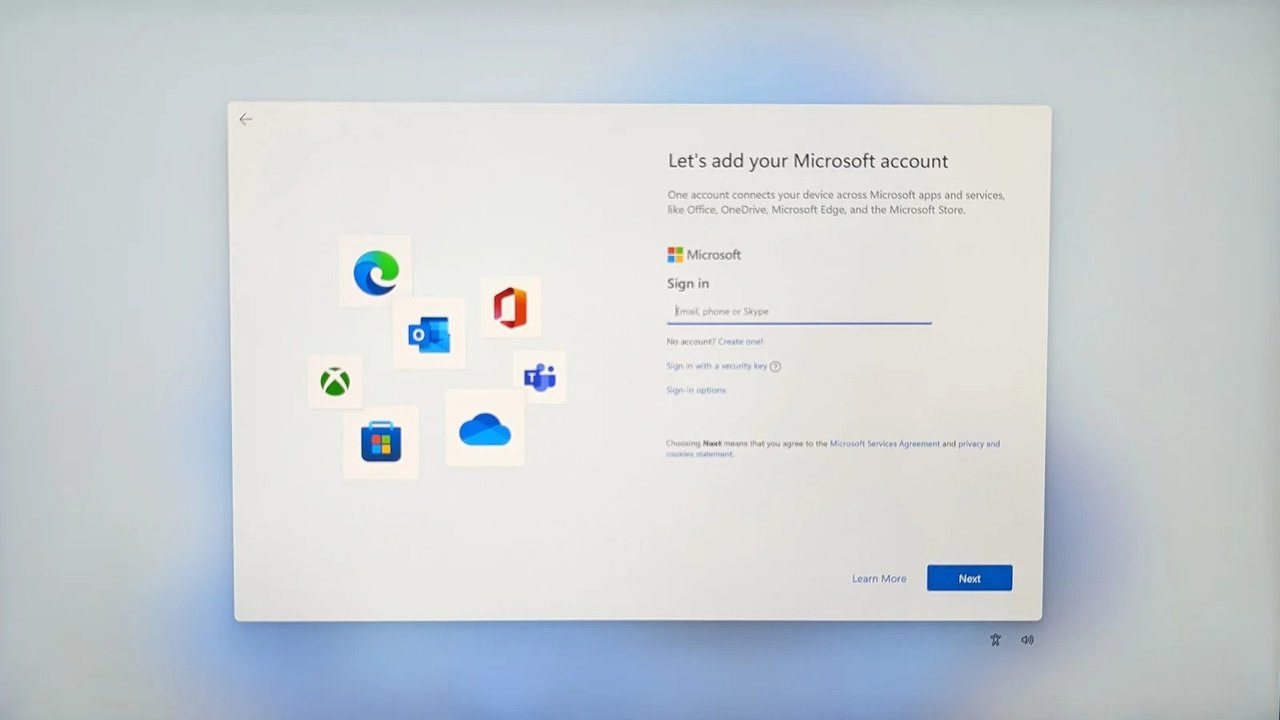The height and width of the screenshot is (720, 1280).
Task: Click the Microsoft Teams icon tile
Action: point(540,377)
